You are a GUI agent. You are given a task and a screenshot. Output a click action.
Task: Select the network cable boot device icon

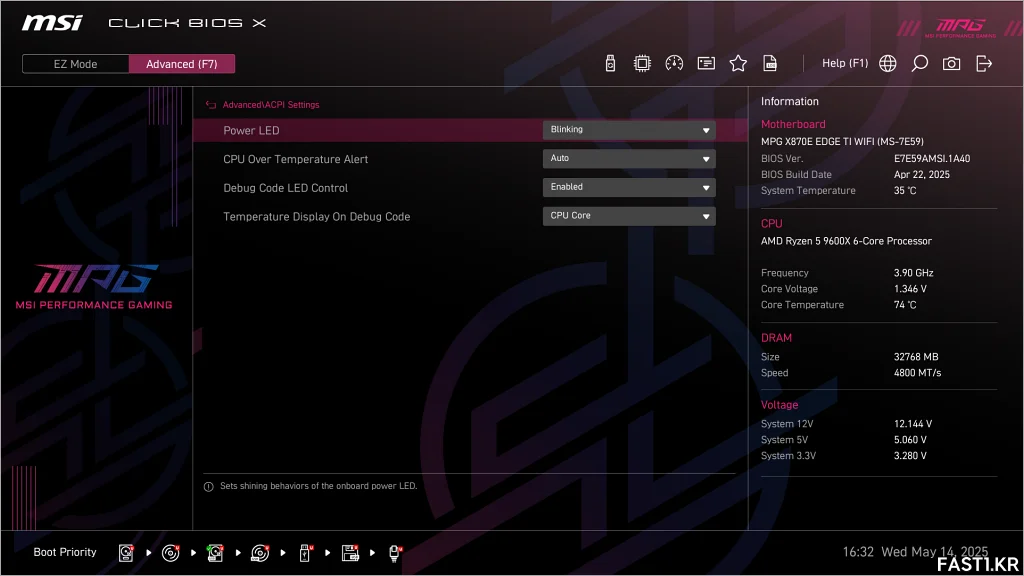(395, 553)
